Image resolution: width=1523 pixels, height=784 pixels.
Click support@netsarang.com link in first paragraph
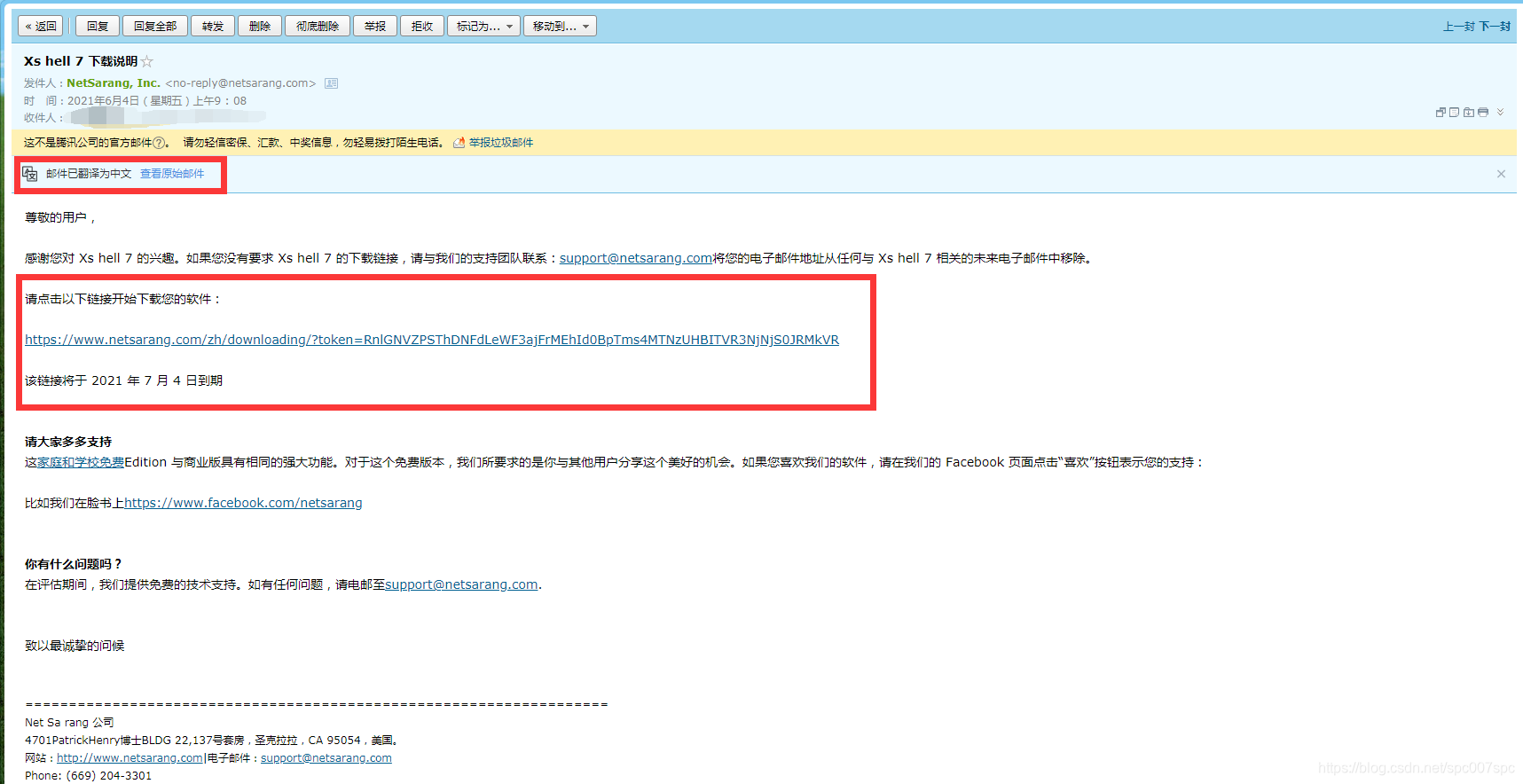636,258
